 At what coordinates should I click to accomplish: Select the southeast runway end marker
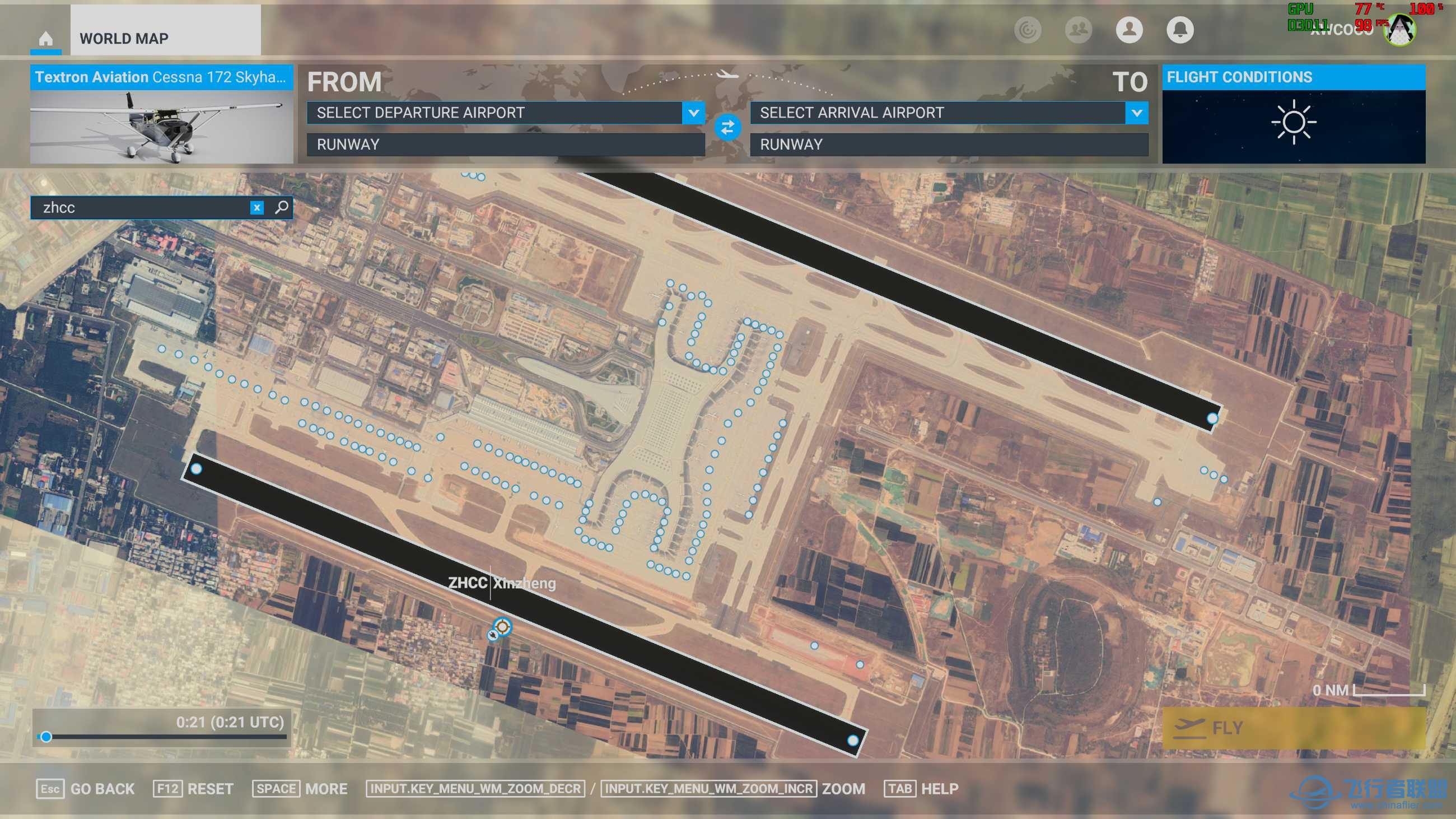click(x=852, y=740)
